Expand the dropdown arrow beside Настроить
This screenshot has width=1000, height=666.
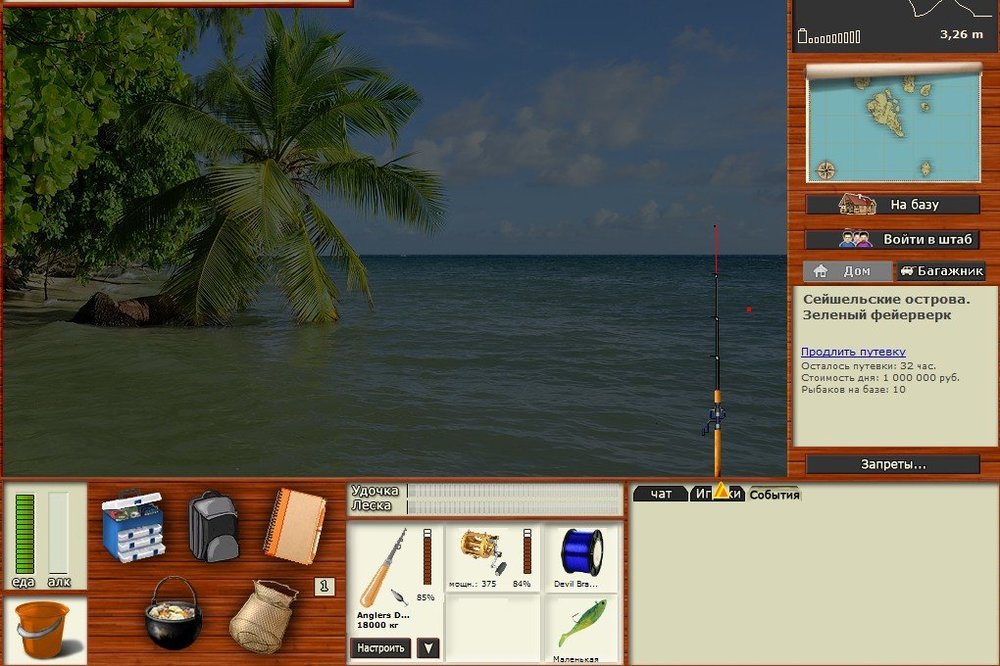point(428,648)
